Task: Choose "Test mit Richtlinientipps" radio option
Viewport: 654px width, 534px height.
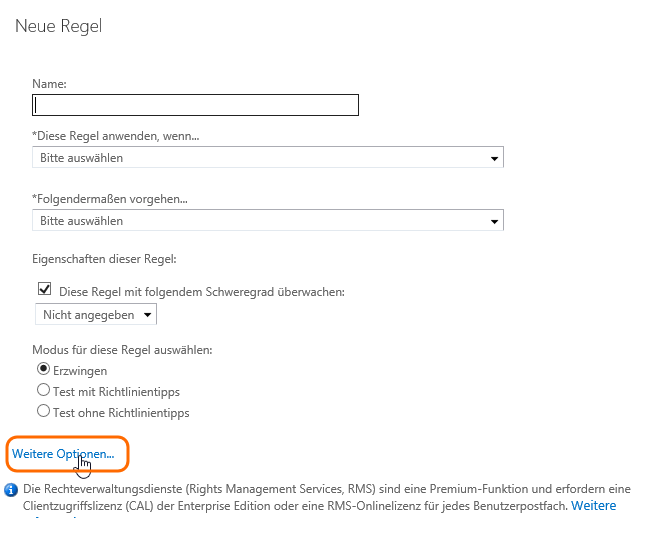Action: coord(43,390)
